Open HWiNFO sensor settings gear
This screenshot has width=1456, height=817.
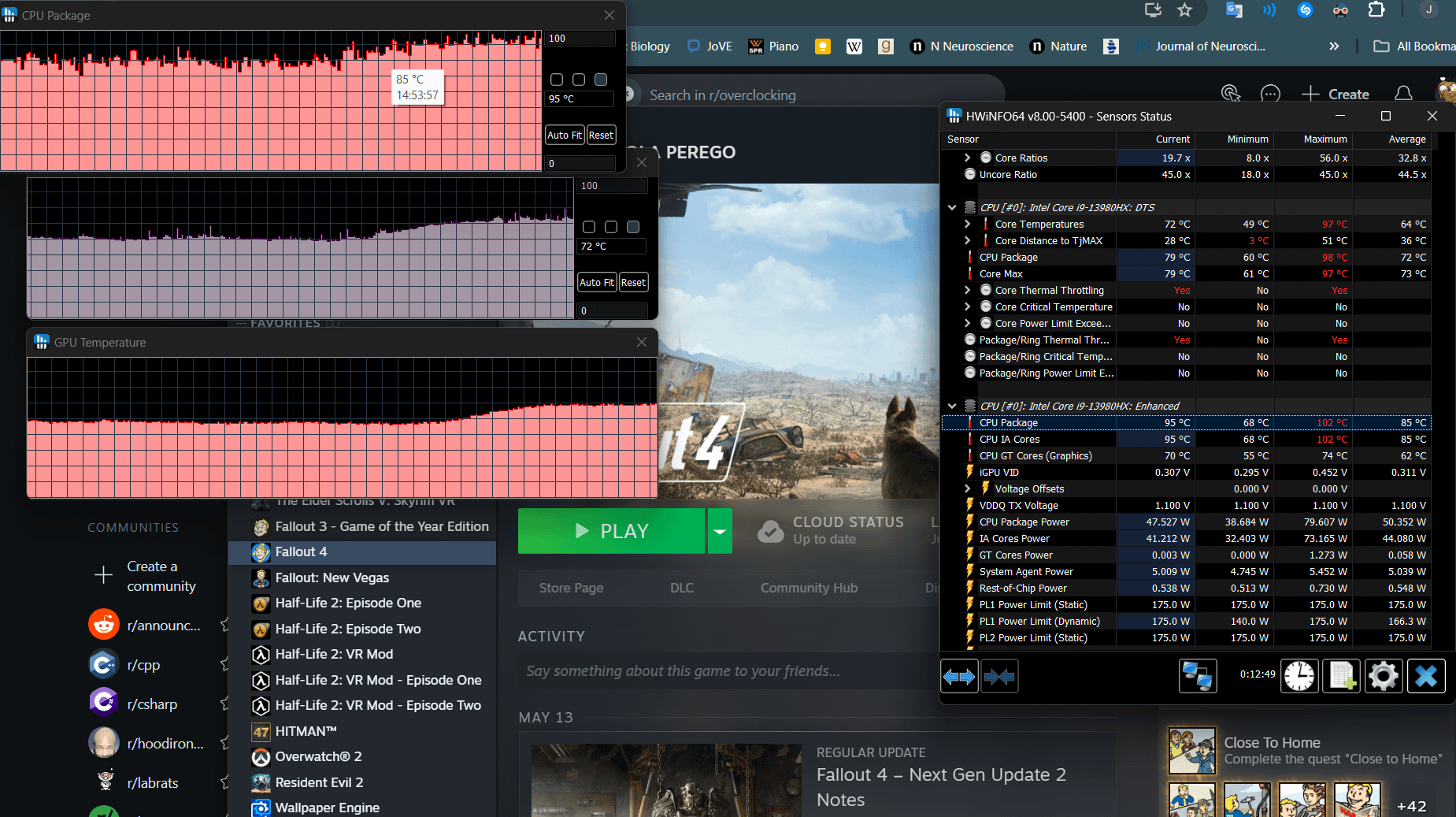(1384, 676)
